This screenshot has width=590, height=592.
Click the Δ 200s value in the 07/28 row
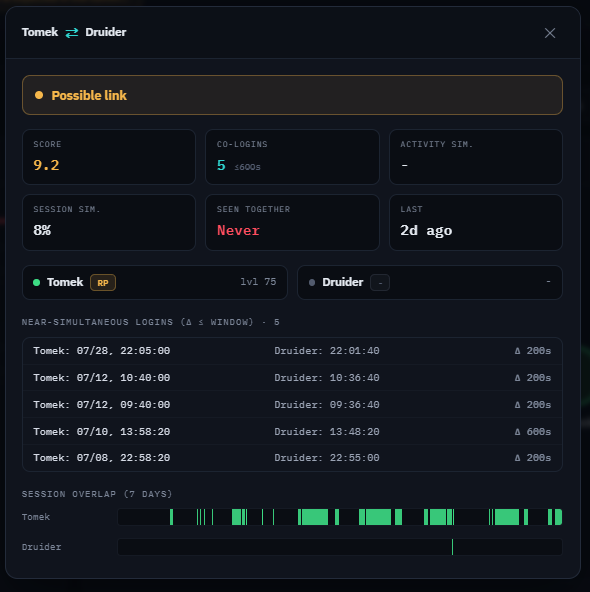click(533, 351)
